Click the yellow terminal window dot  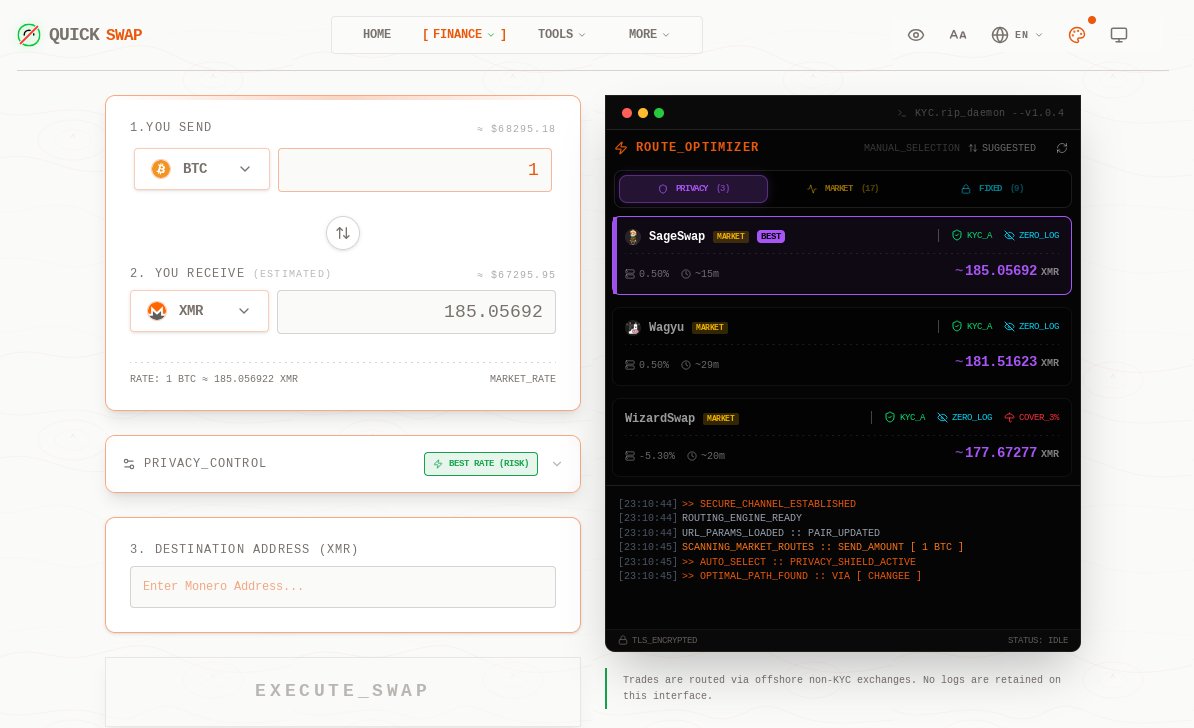[x=643, y=113]
